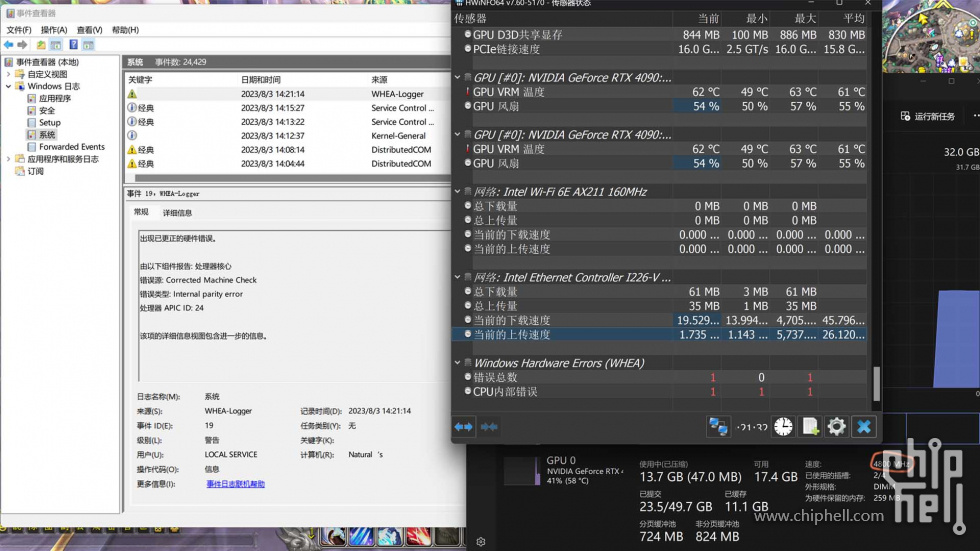Click info icon of Kernel-General event row
The width and height of the screenshot is (980, 551).
coord(132,136)
